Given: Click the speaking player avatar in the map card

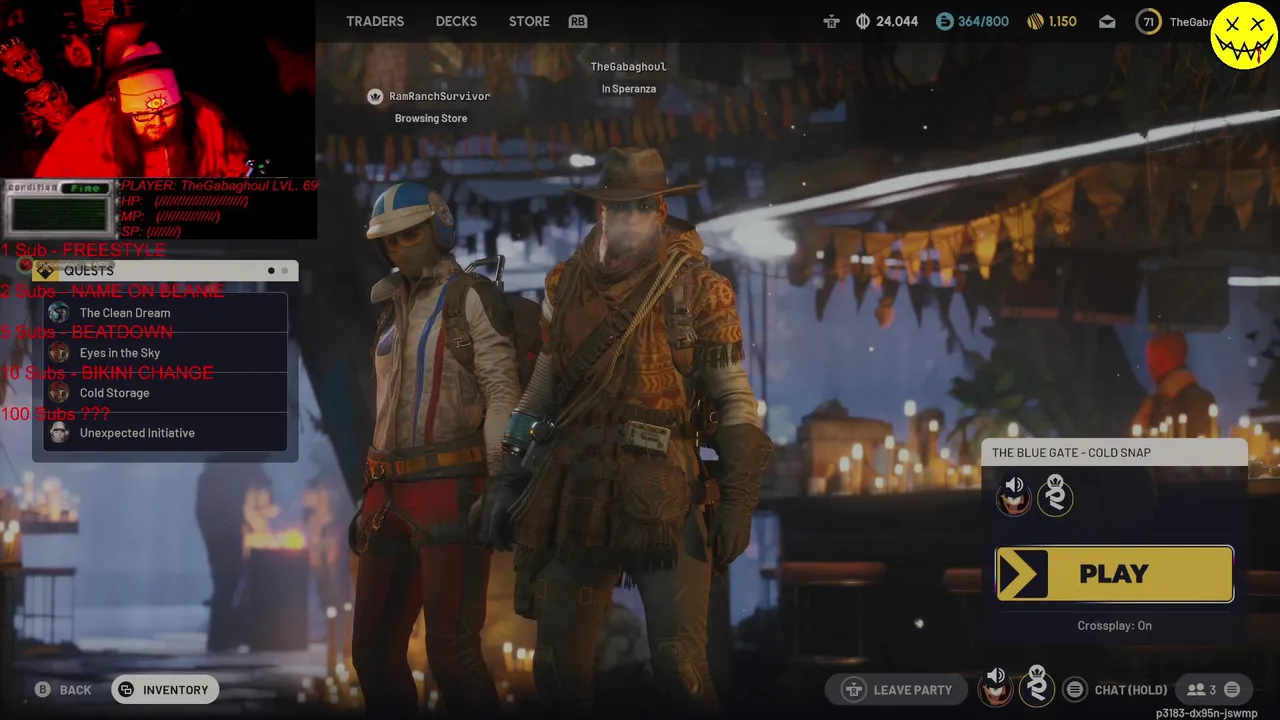Looking at the screenshot, I should click(1013, 496).
